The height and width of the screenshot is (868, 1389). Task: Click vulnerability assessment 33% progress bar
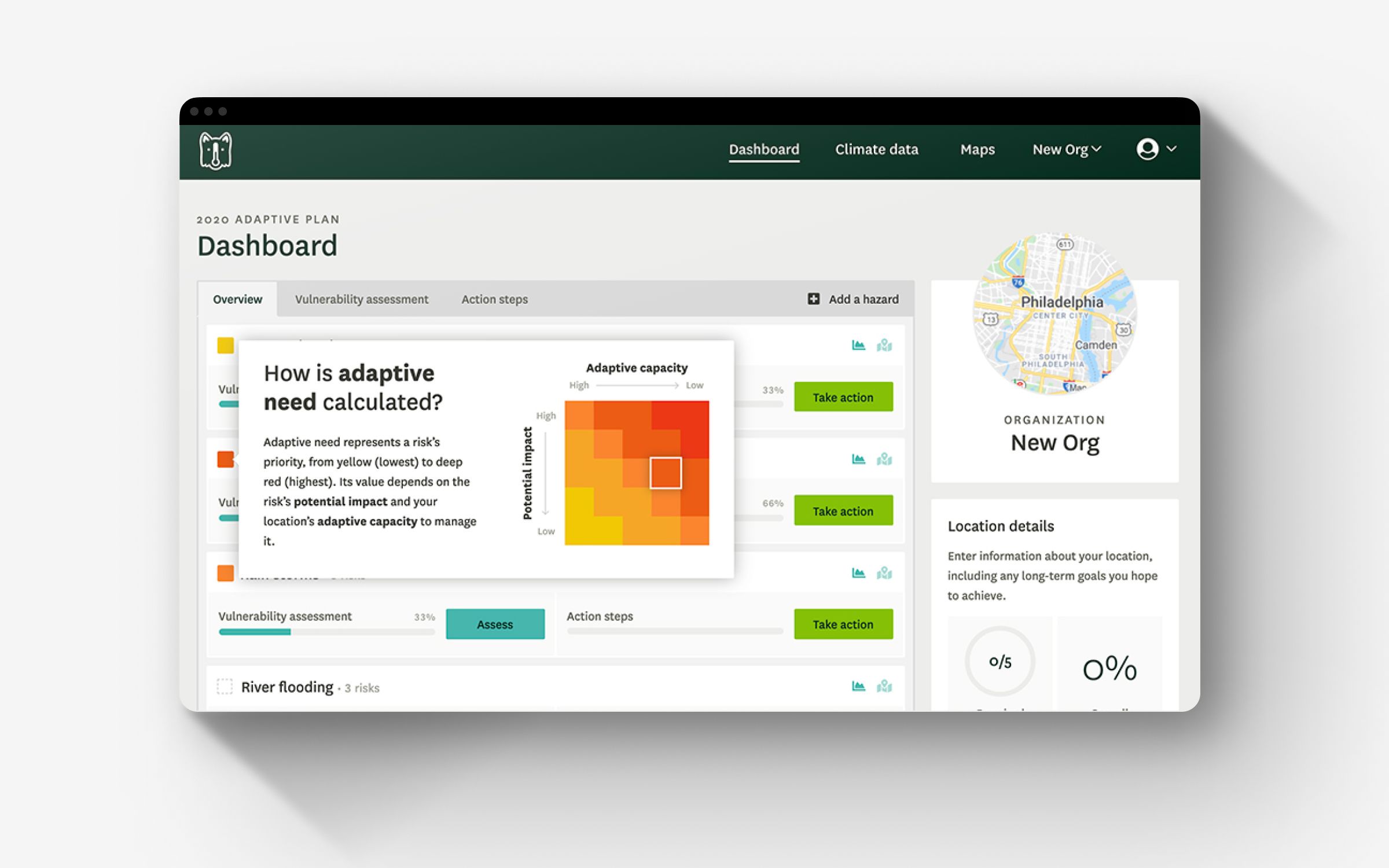pos(327,632)
